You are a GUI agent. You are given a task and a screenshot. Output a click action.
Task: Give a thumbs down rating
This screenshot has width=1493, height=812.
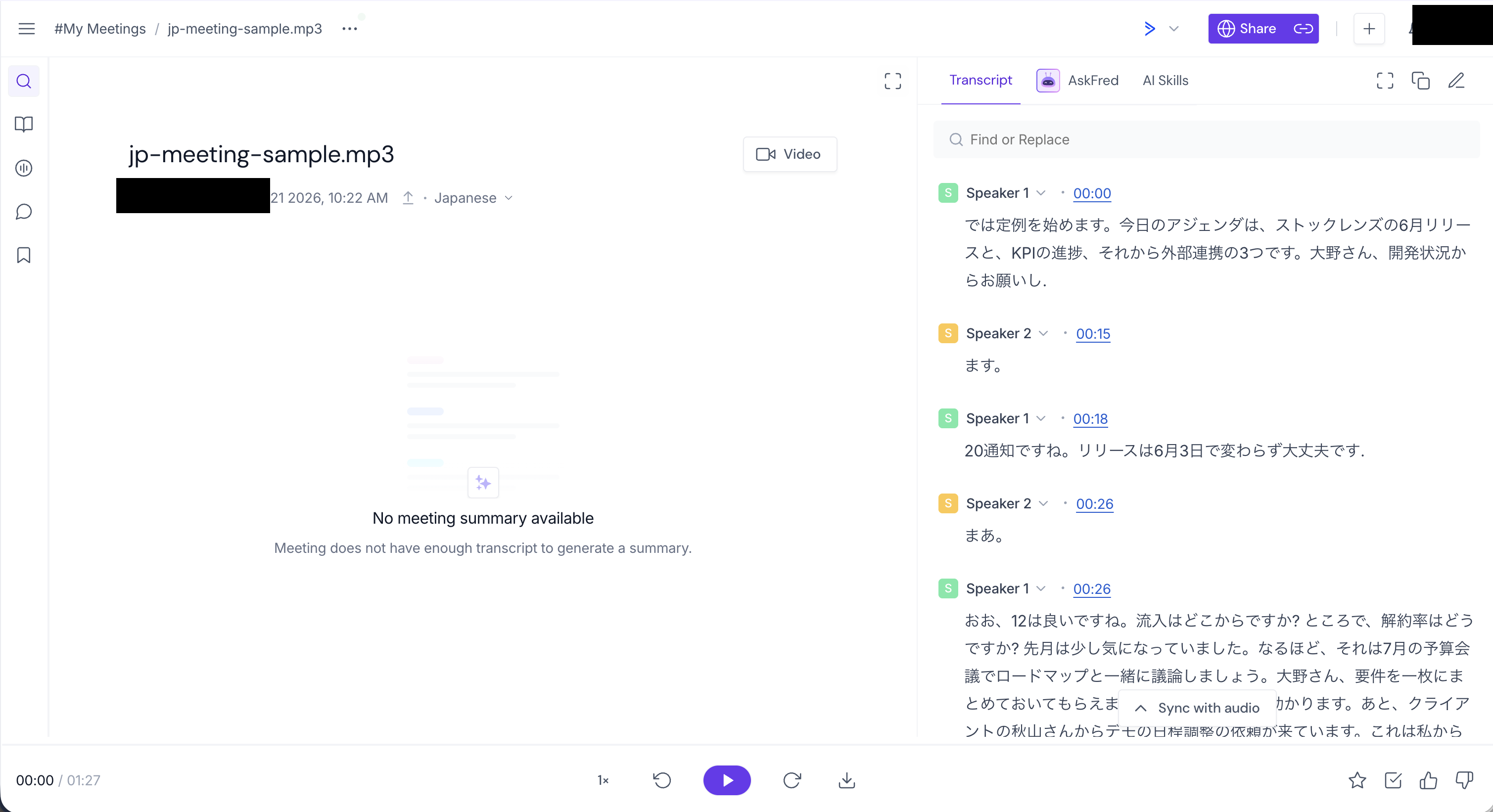(1464, 780)
